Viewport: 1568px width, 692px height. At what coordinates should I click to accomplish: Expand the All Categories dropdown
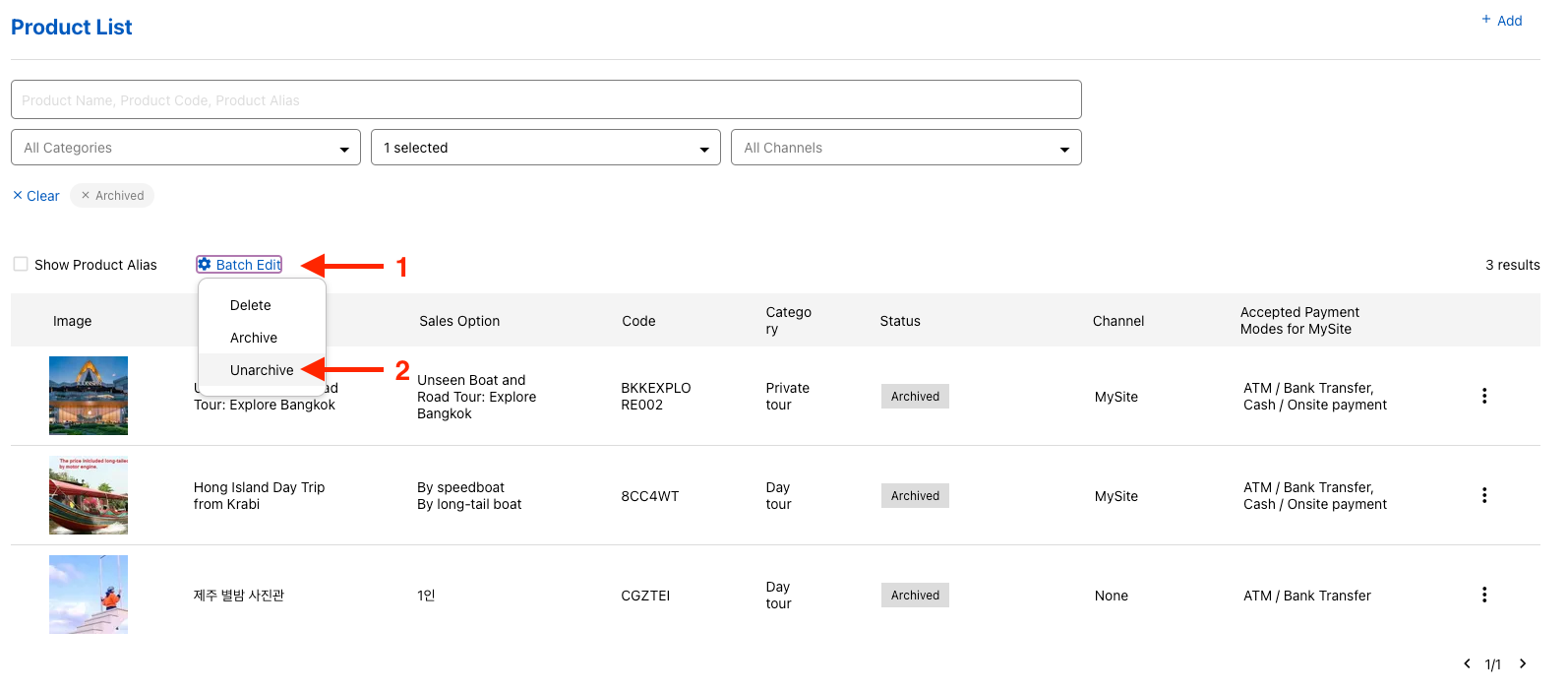(186, 148)
